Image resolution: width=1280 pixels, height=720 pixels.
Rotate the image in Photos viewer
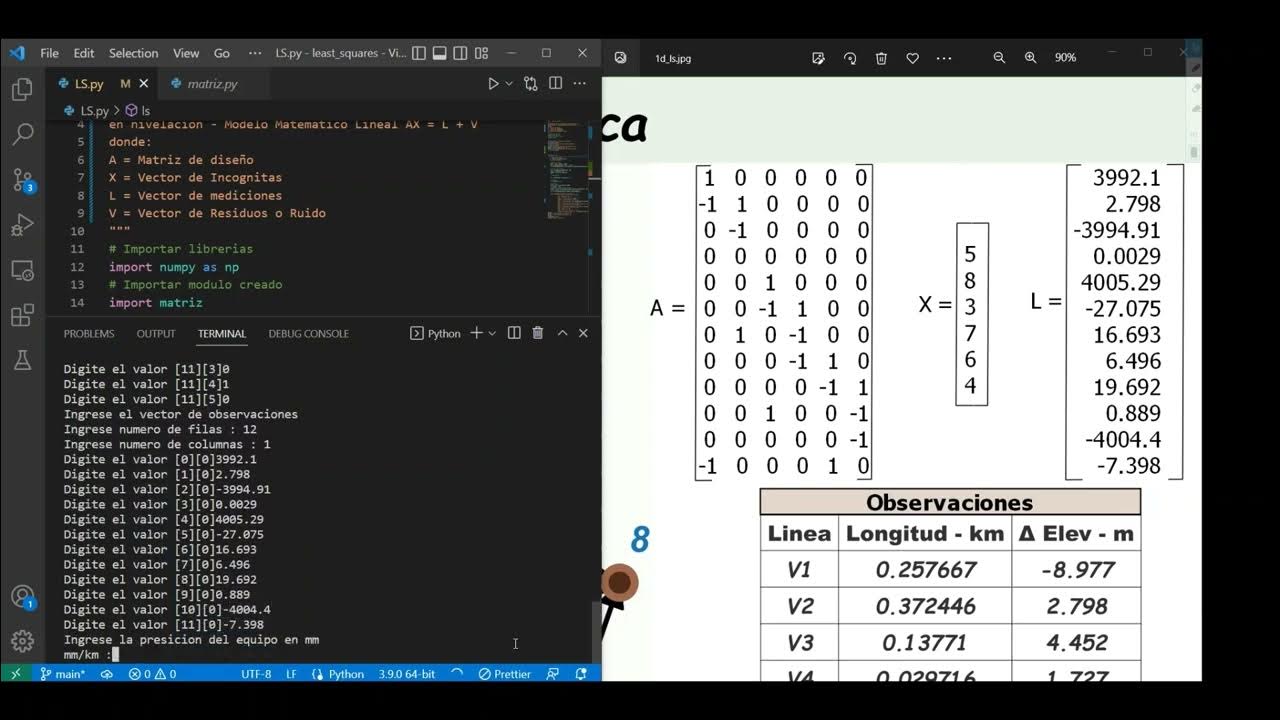tap(850, 58)
